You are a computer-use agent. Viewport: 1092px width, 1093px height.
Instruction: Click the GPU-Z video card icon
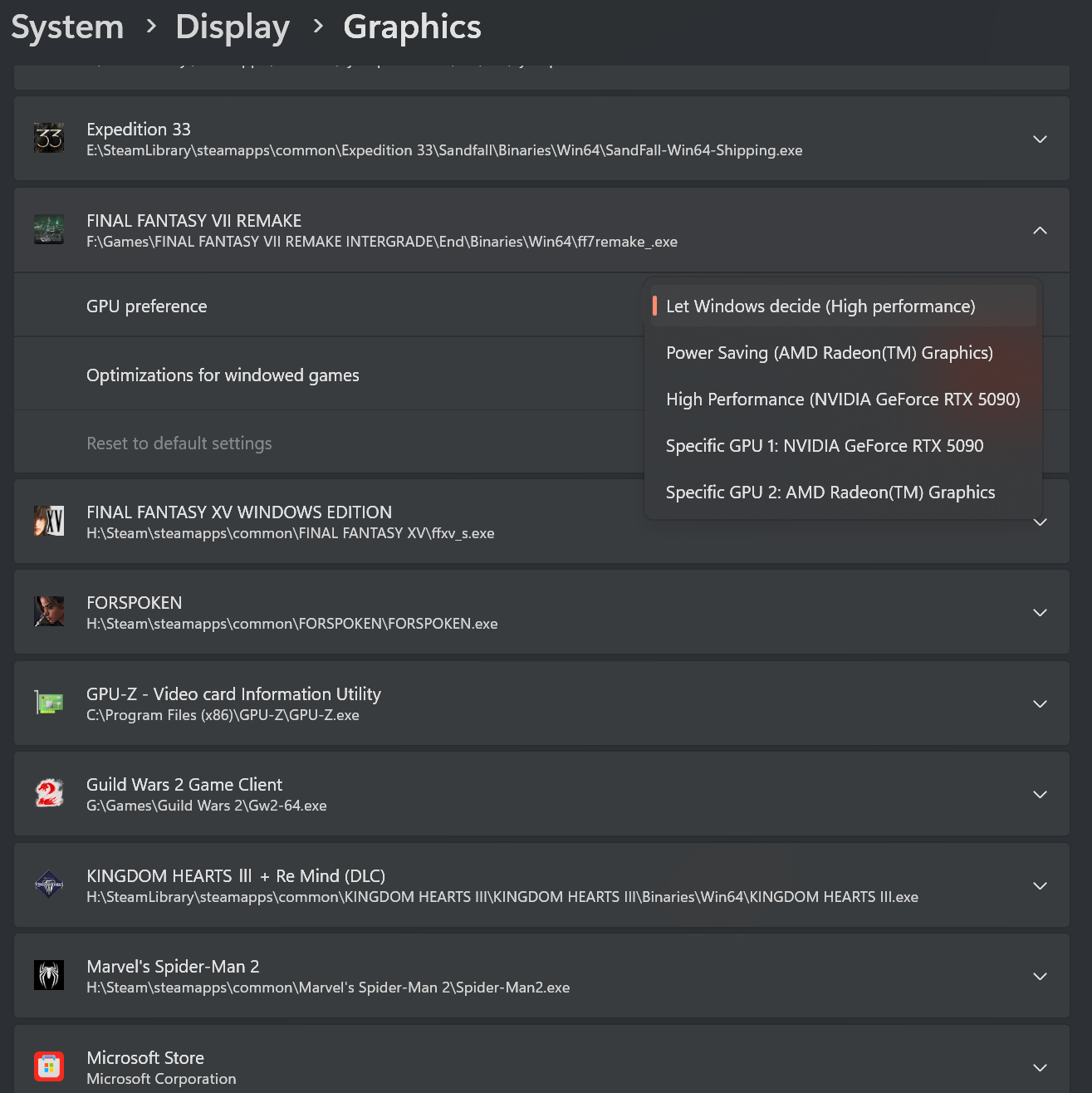click(x=49, y=703)
